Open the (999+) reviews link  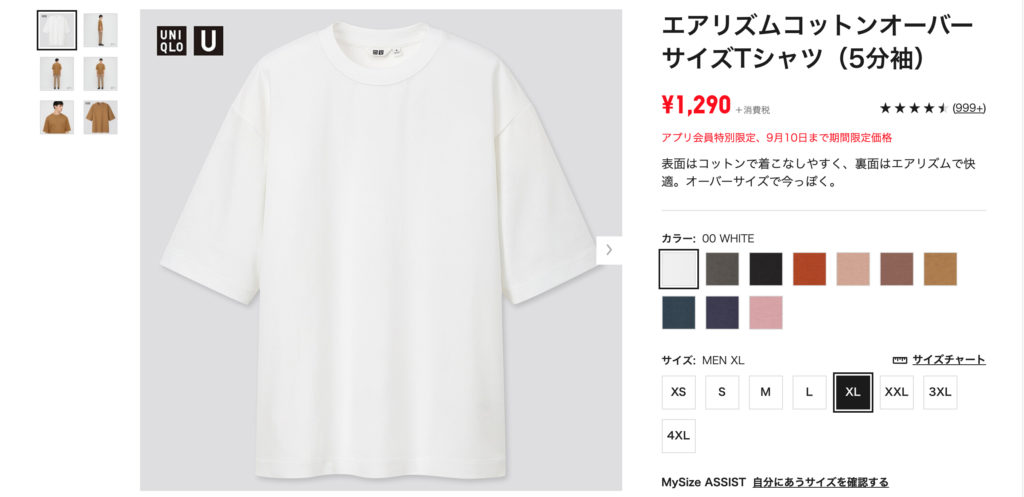coord(969,108)
